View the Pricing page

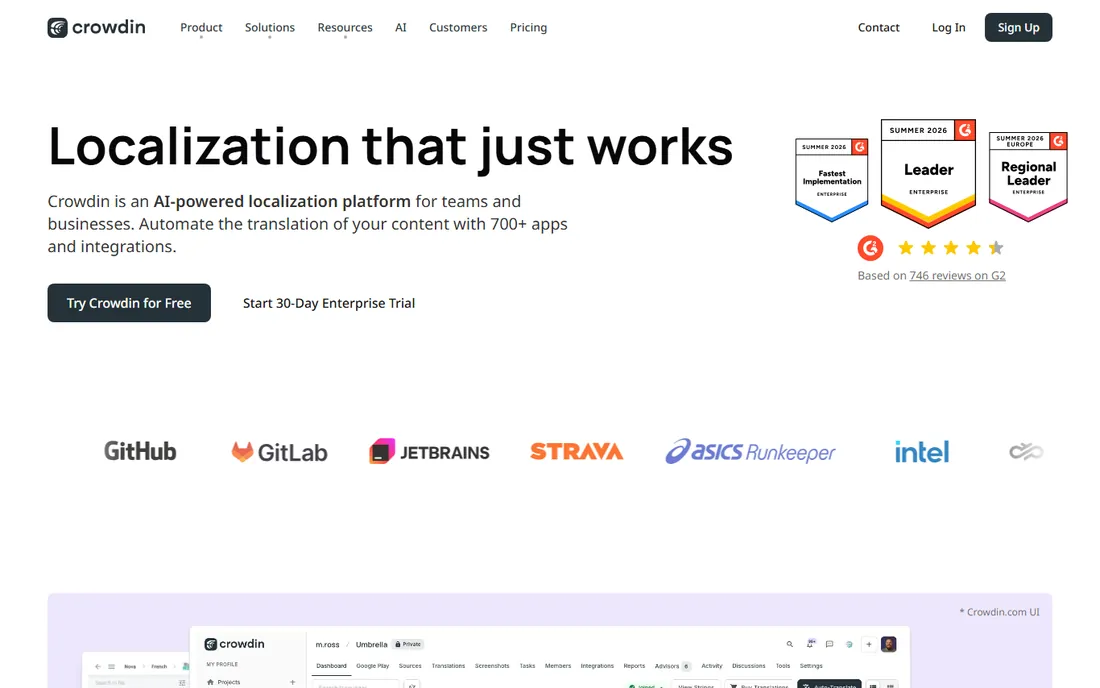(528, 27)
